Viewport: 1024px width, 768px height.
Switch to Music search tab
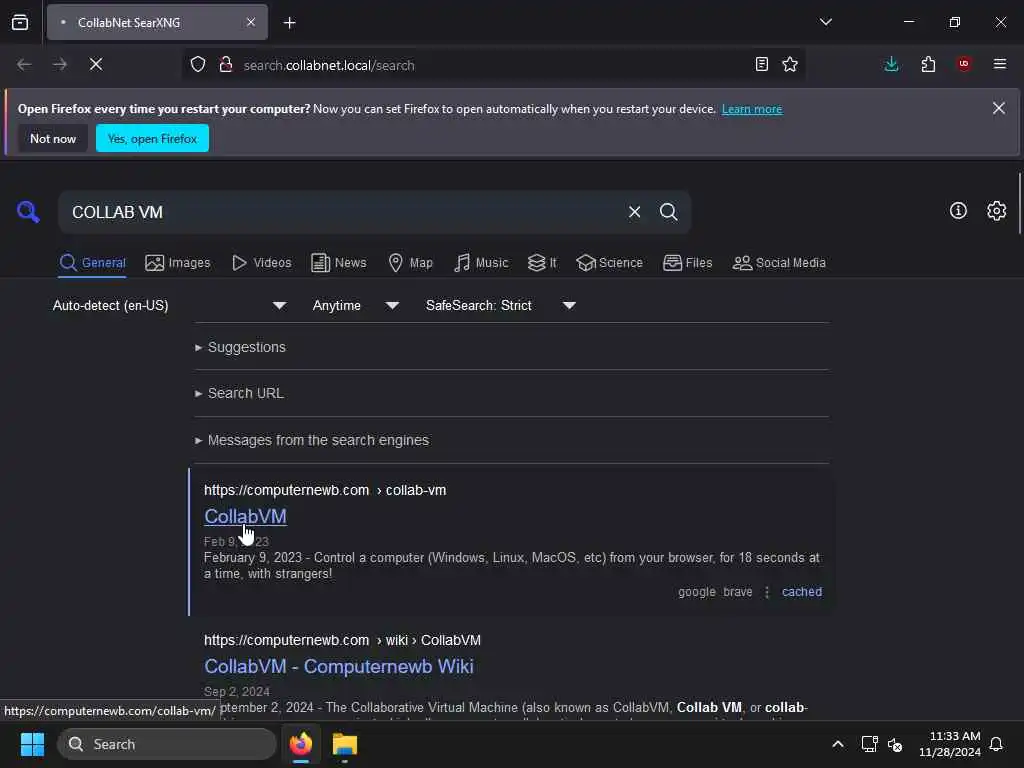(481, 263)
